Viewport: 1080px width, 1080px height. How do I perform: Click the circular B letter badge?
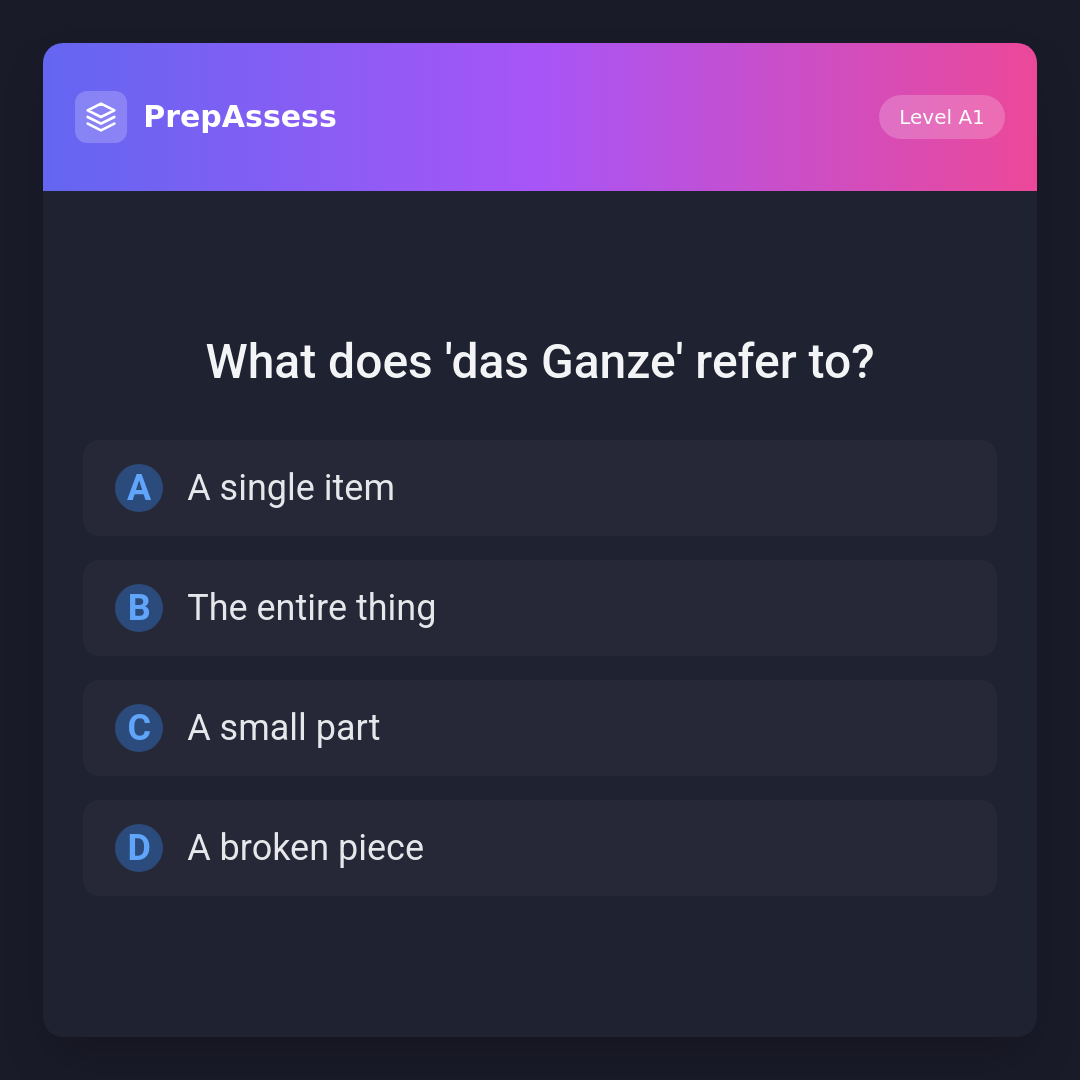point(139,608)
